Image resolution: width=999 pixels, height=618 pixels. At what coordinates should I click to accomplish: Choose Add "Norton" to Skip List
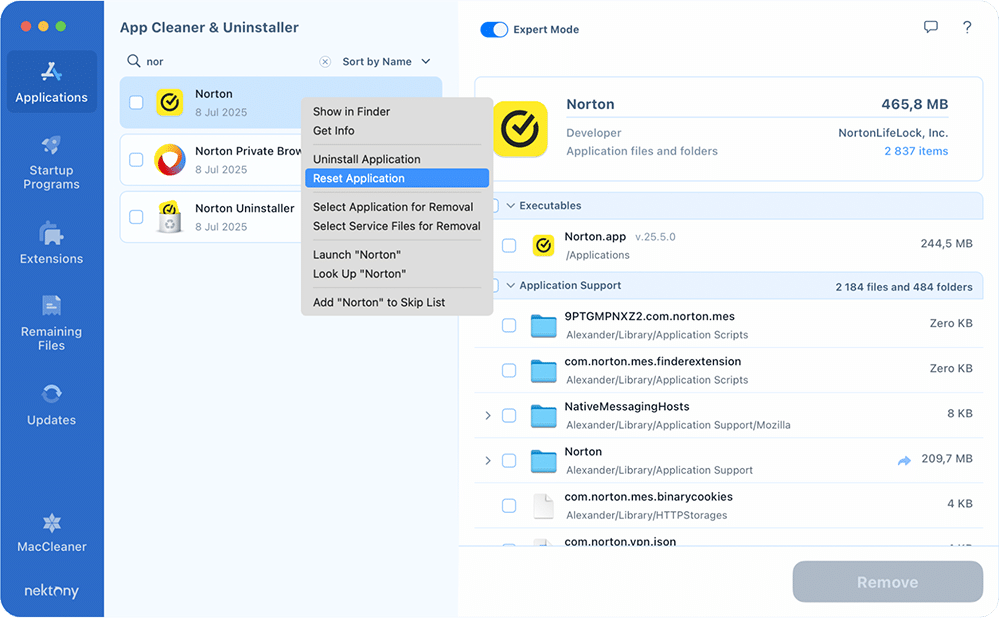[397, 303]
